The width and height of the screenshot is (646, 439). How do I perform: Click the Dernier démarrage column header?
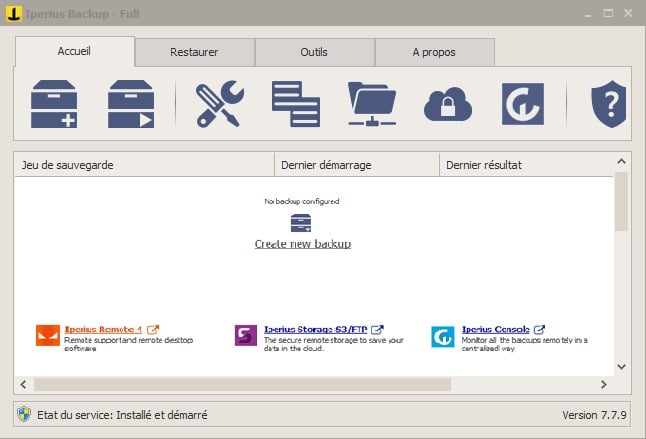tap(356, 165)
